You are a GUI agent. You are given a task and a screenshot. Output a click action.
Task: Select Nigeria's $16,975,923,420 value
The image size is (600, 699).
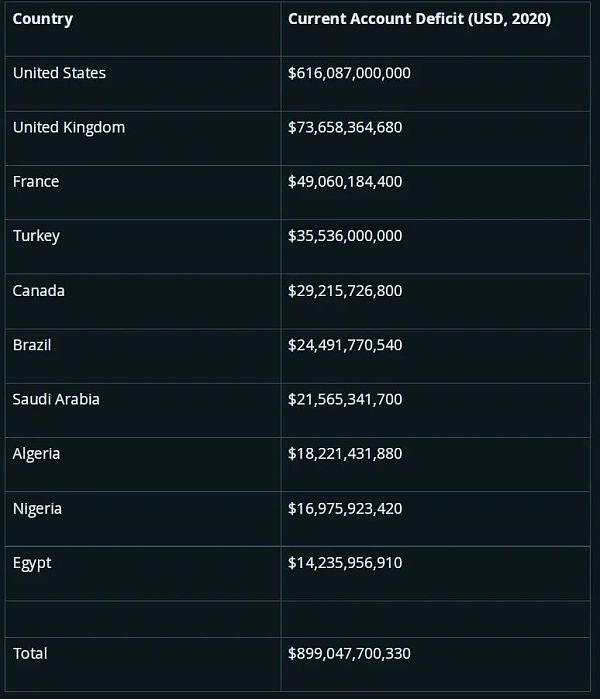(345, 509)
